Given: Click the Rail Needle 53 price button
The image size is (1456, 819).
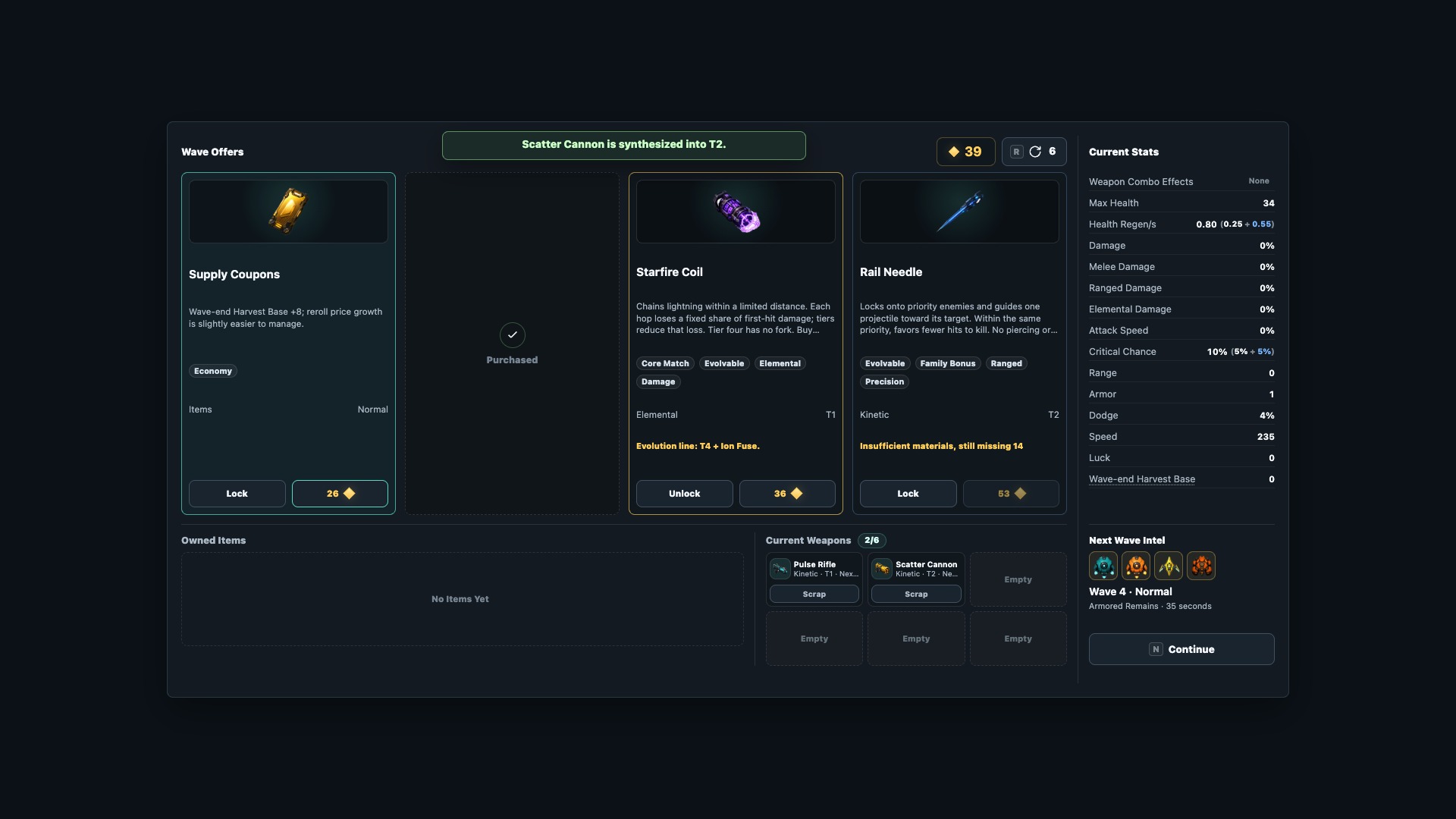Looking at the screenshot, I should tap(1011, 494).
